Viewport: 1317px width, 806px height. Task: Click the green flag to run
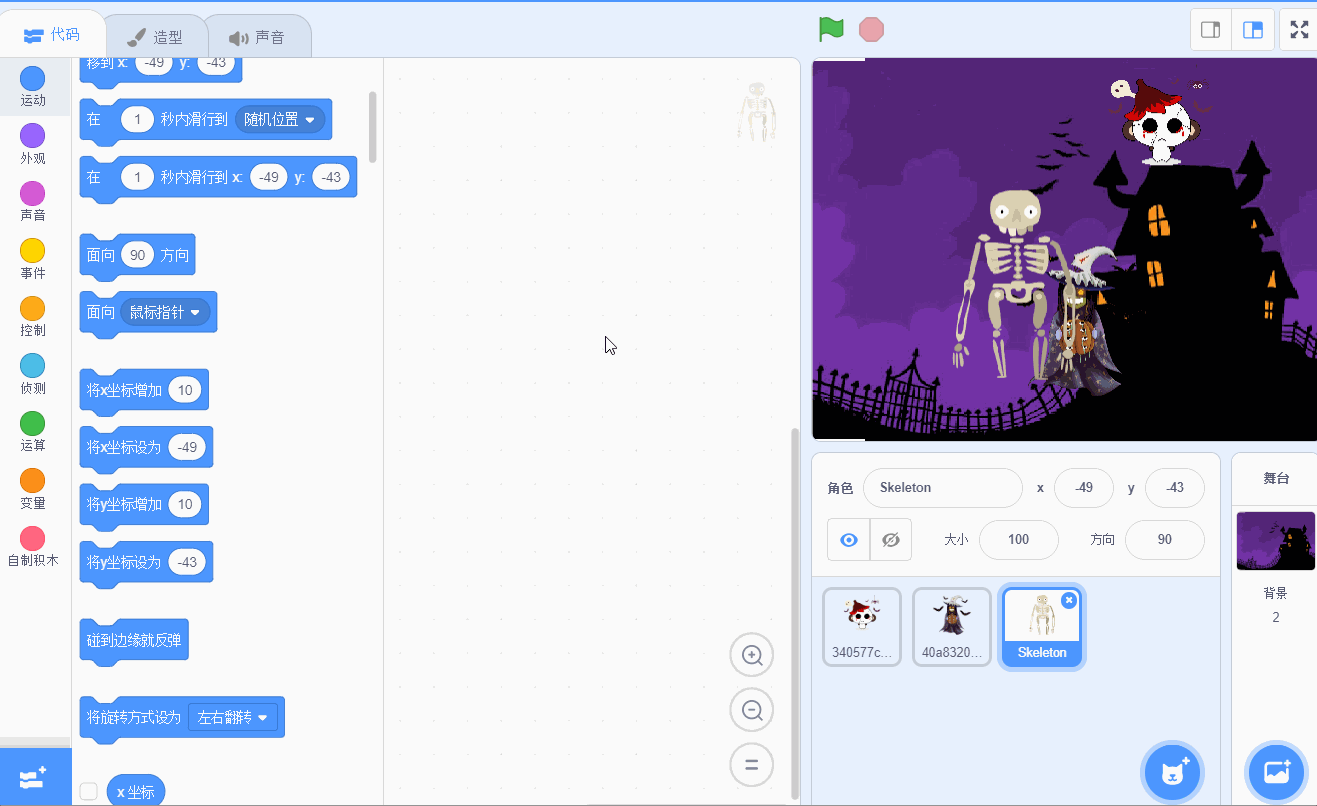831,29
